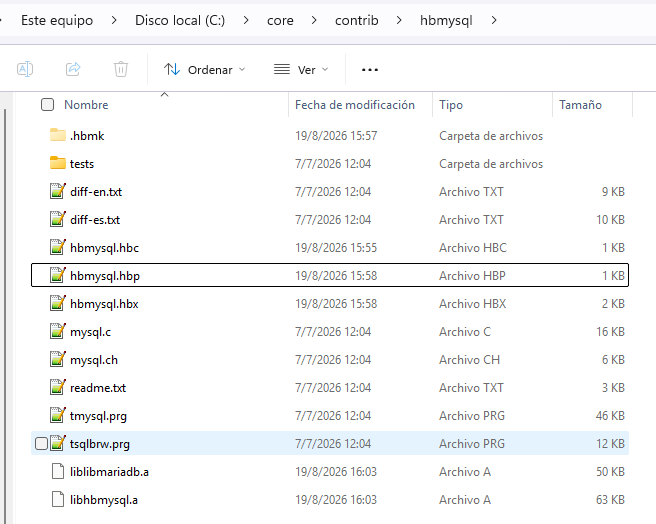This screenshot has width=656, height=524.
Task: Click the readme.txt file icon
Action: pyautogui.click(x=58, y=388)
